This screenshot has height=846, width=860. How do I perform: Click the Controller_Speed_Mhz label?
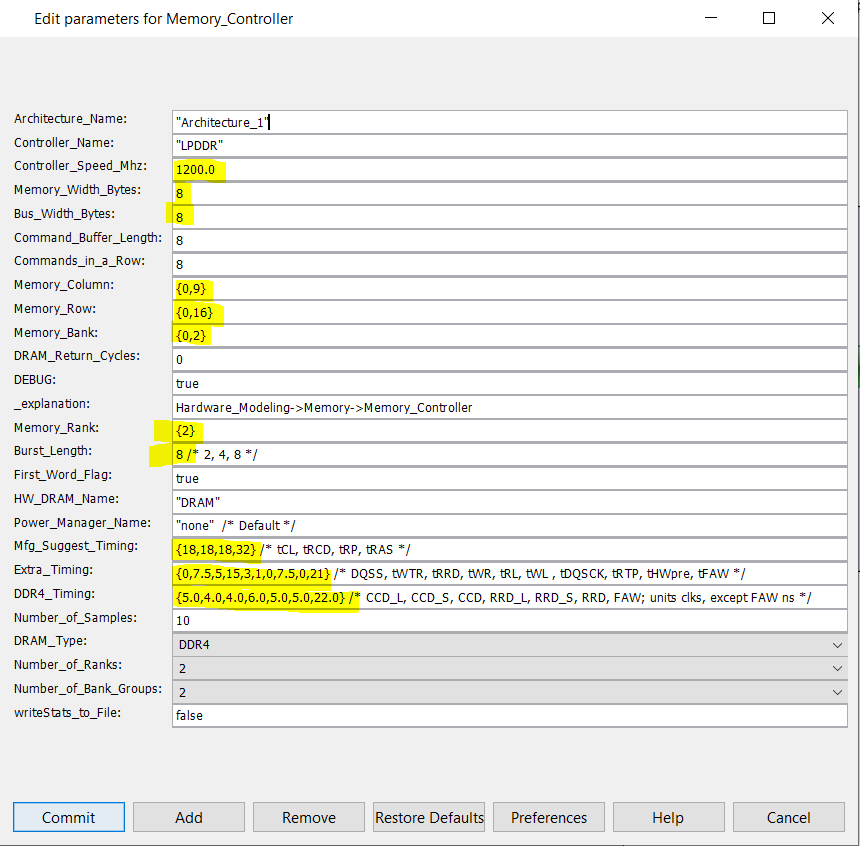click(81, 166)
